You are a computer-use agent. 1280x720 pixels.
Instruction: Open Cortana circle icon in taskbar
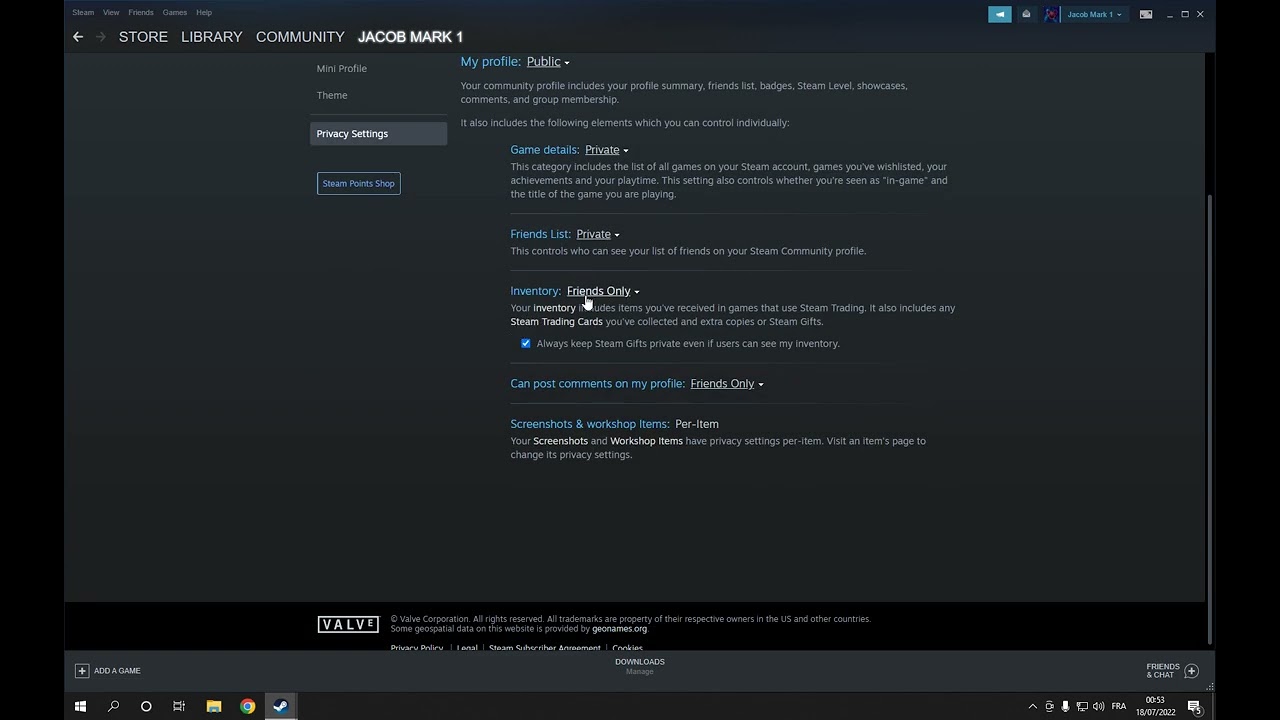point(146,706)
